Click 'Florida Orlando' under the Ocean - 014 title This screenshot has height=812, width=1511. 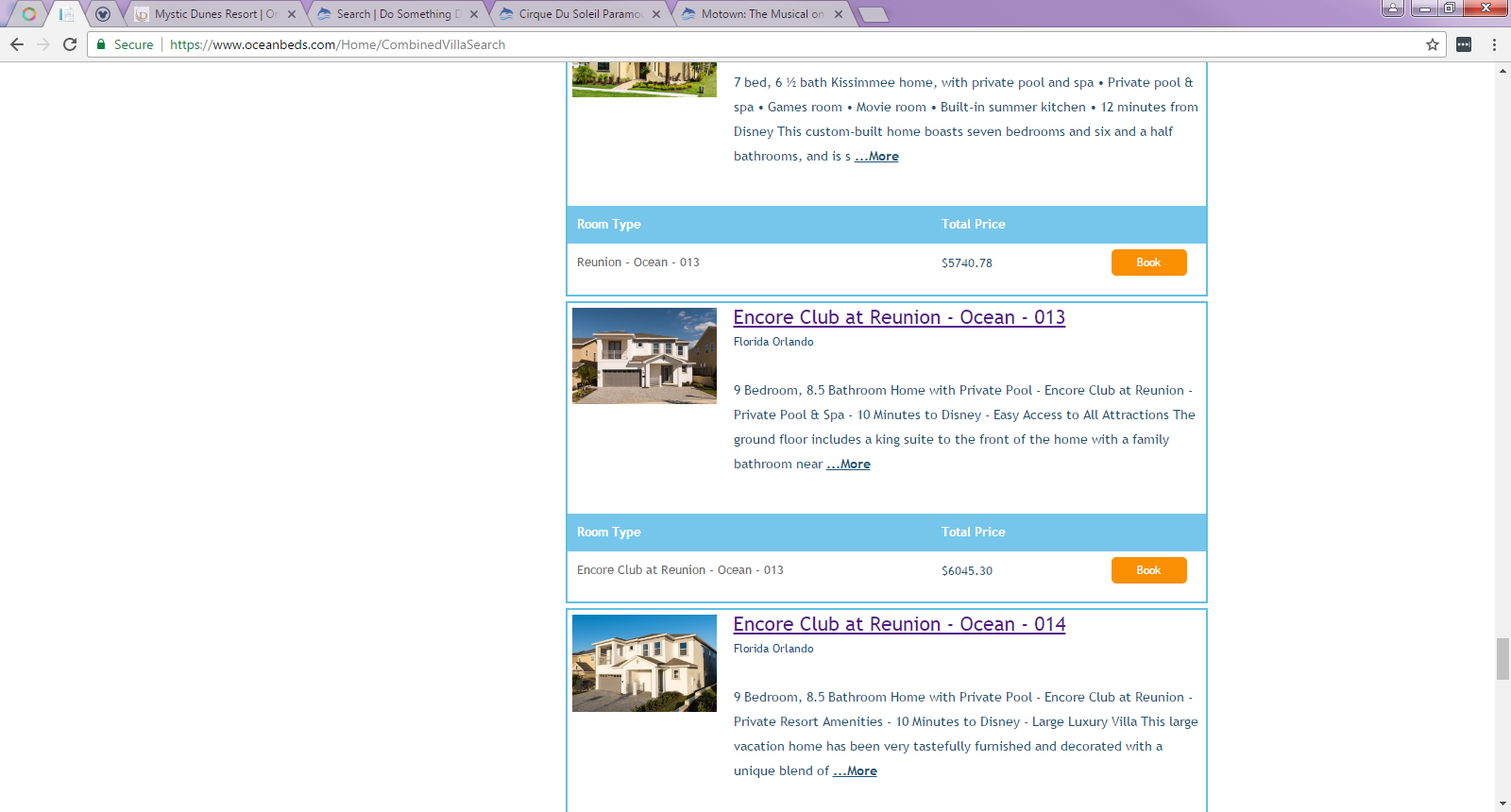(773, 649)
